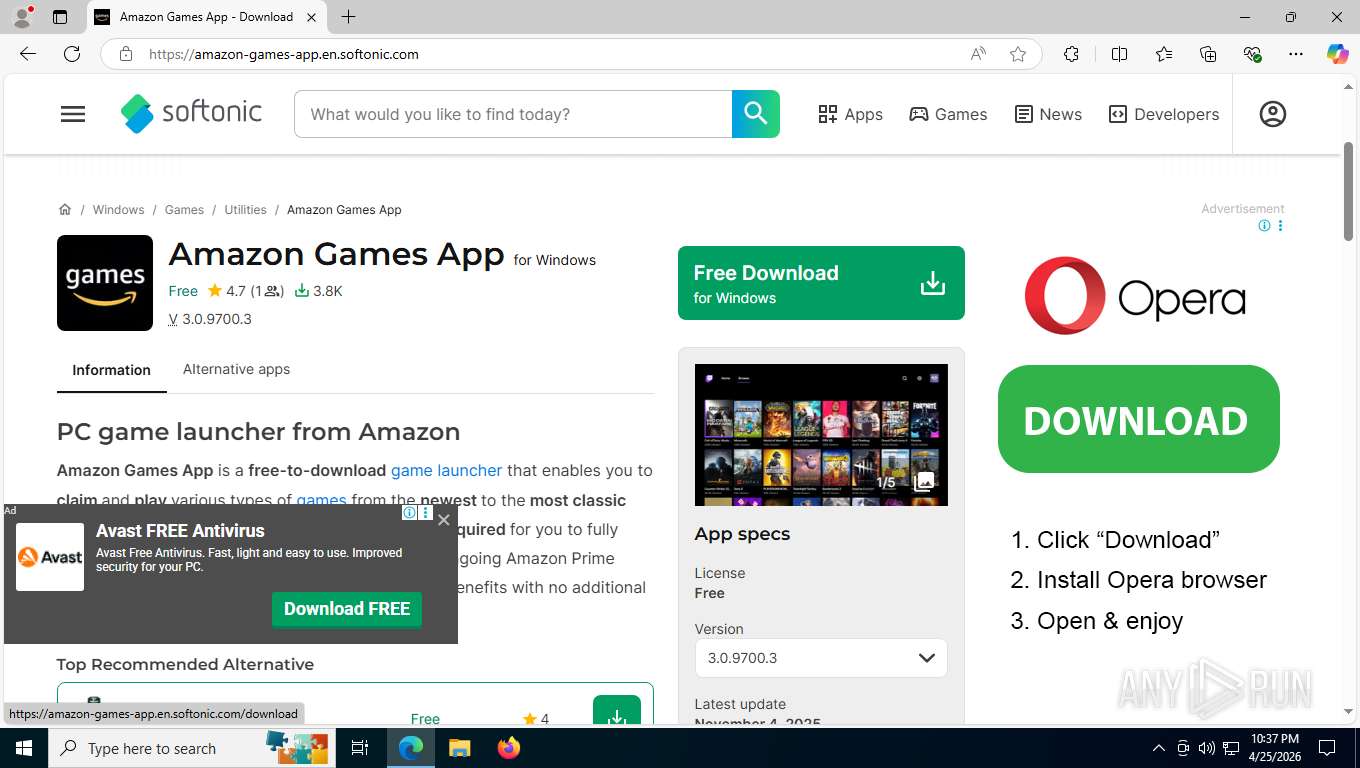This screenshot has width=1360, height=768.
Task: Focus the Softonic search input field
Action: [513, 114]
